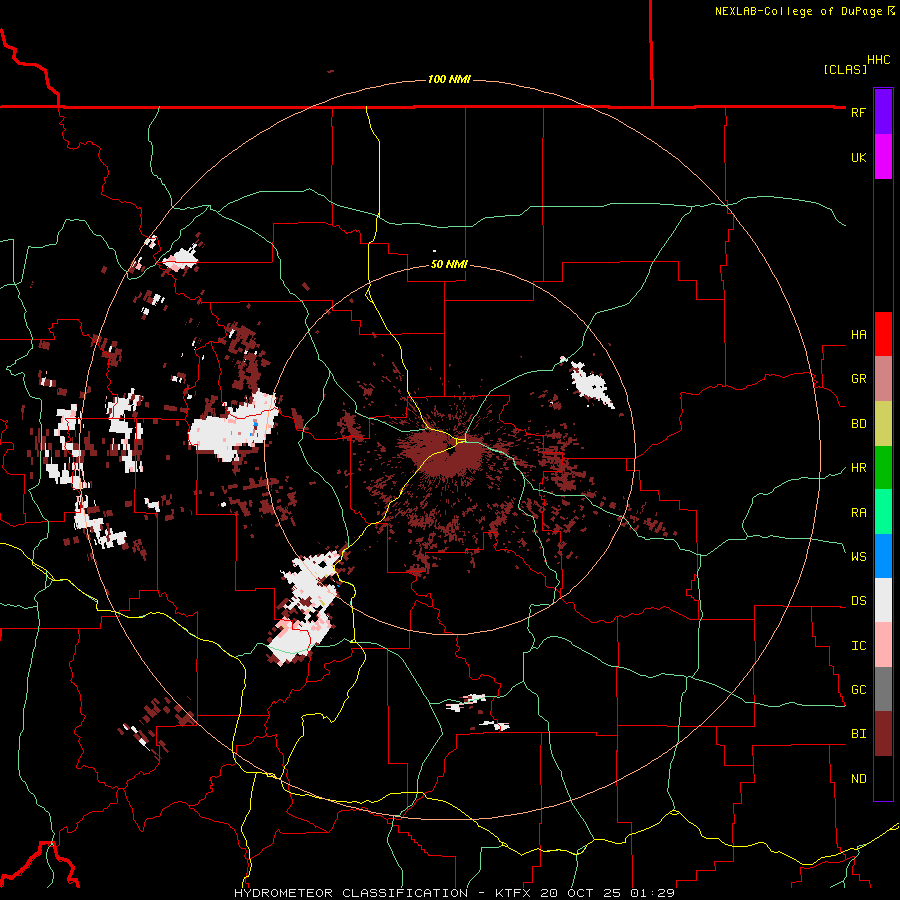Click the BD legend label

858,424
